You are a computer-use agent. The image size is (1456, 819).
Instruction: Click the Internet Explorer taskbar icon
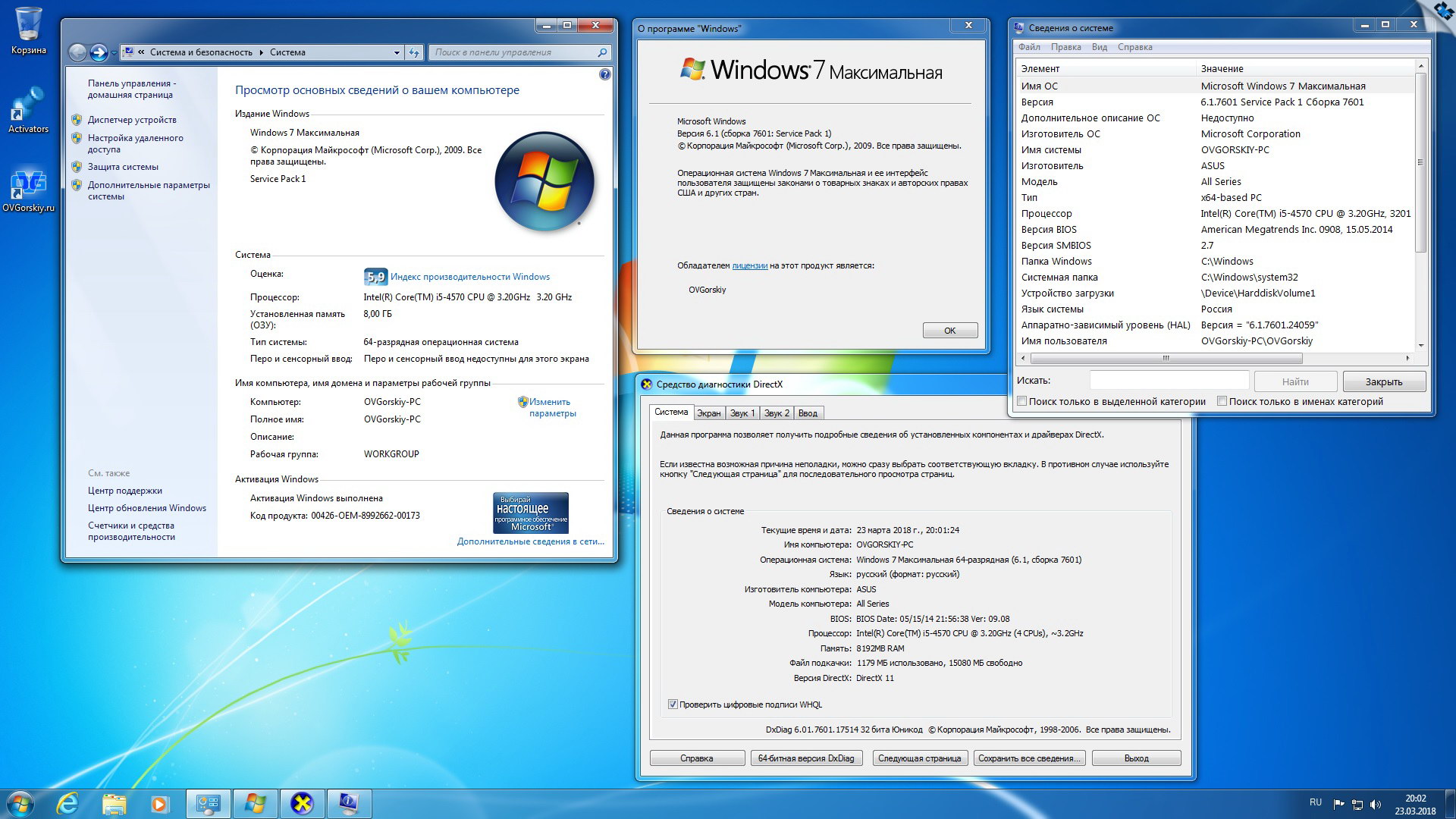pos(68,803)
